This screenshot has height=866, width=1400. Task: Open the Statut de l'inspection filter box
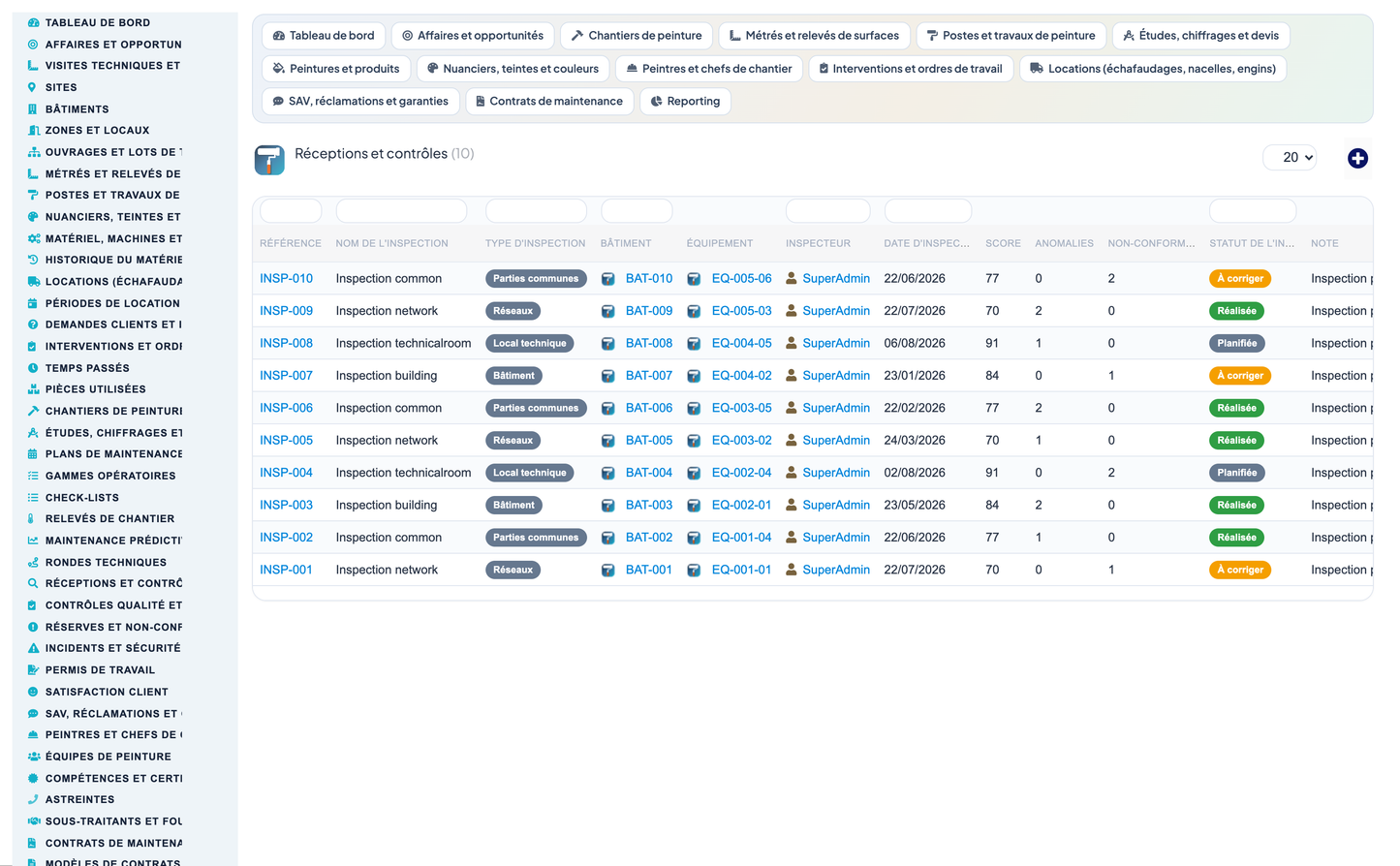point(1252,210)
